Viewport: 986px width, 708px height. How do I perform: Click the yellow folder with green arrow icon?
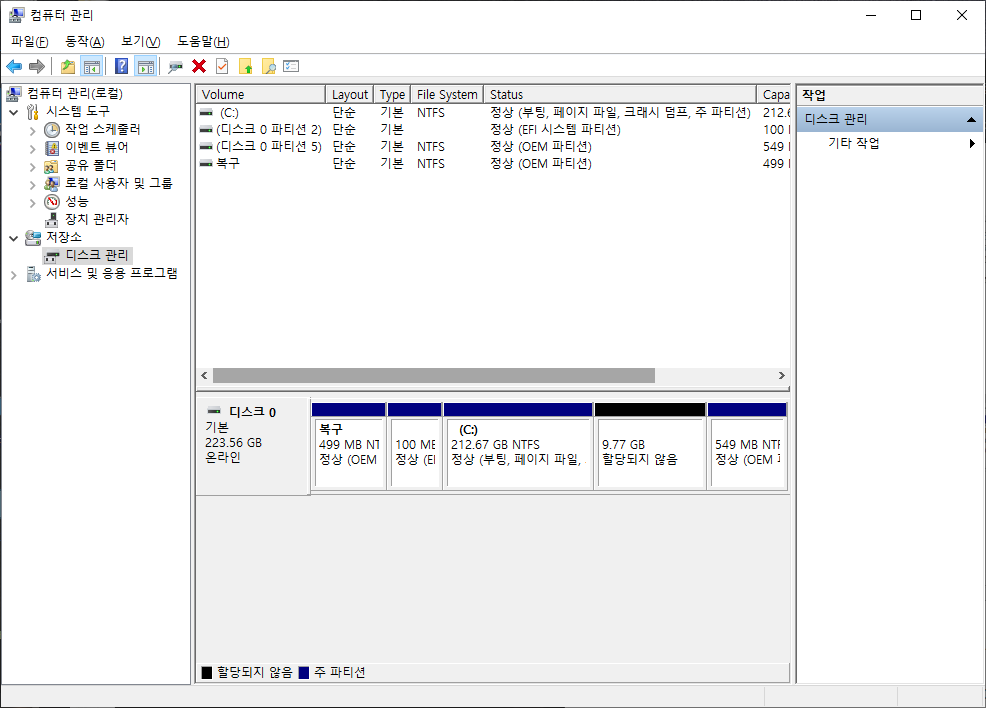tap(245, 66)
